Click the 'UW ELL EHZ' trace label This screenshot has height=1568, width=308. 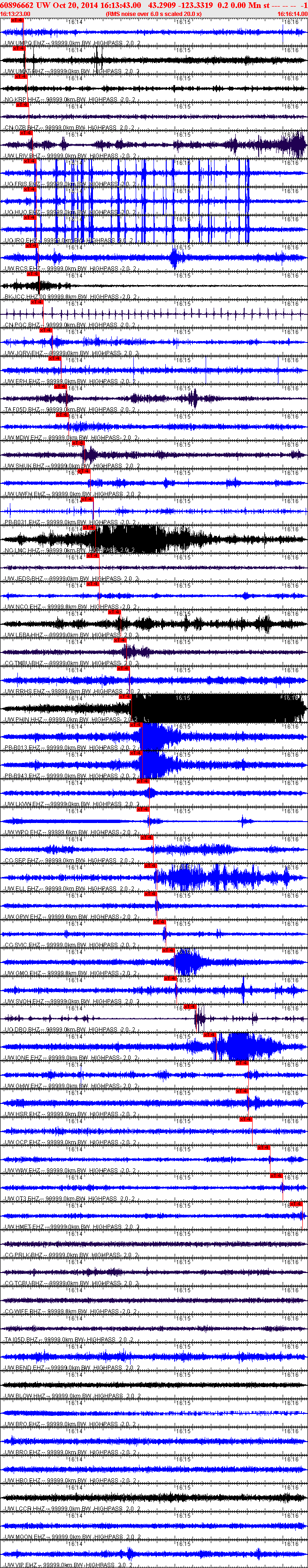(23, 889)
